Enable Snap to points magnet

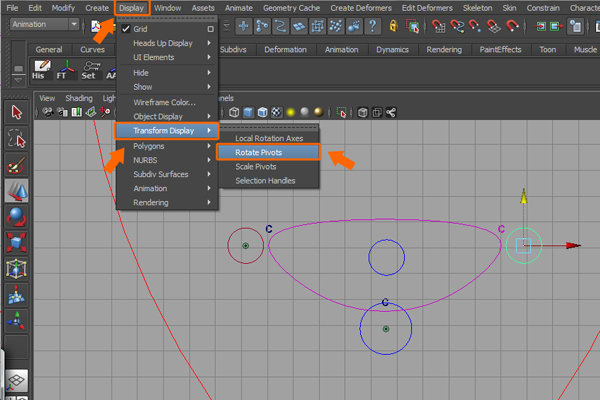(475, 26)
